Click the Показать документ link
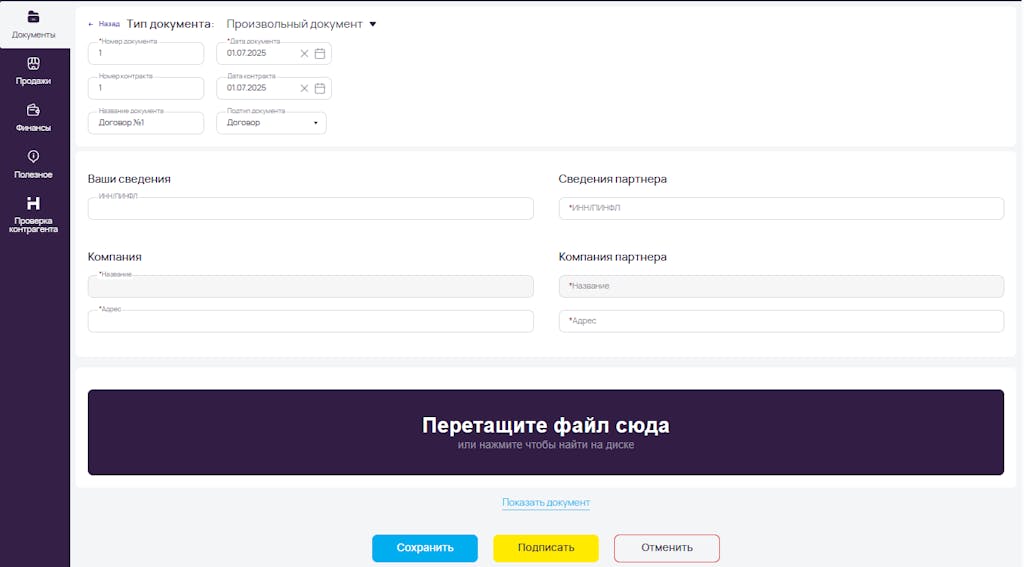This screenshot has width=1024, height=567. (x=546, y=502)
